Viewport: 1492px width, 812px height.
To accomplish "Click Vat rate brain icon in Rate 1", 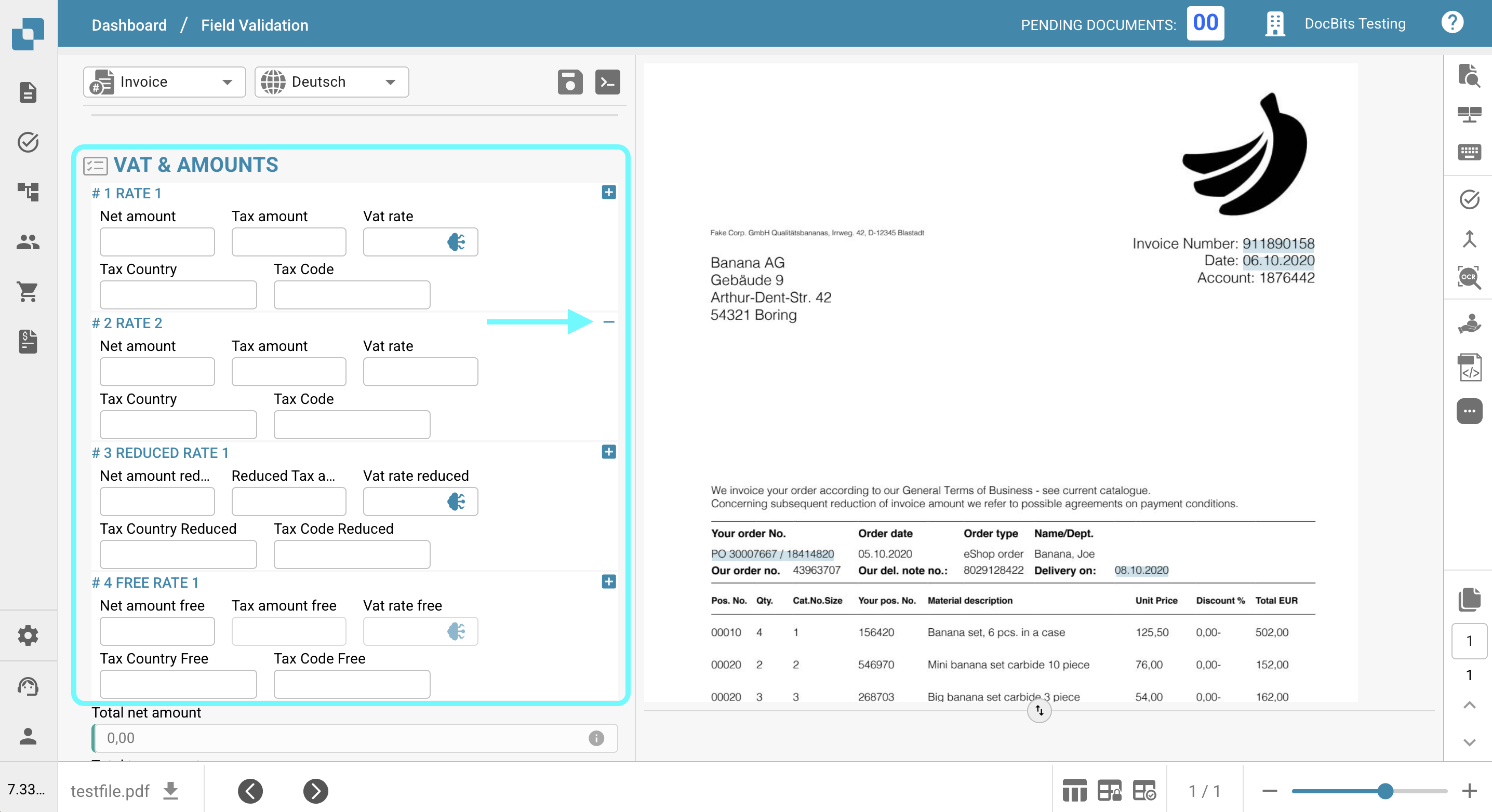I will [456, 242].
